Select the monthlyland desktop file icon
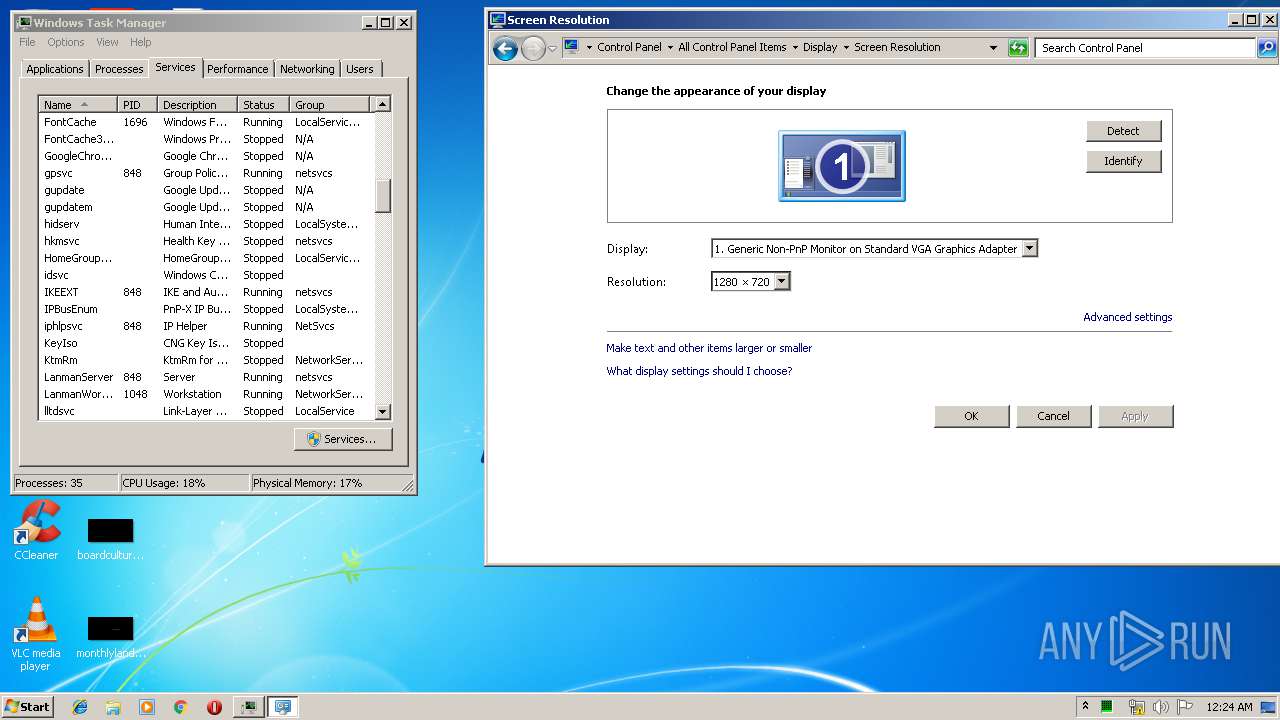1280x720 pixels. tap(110, 637)
